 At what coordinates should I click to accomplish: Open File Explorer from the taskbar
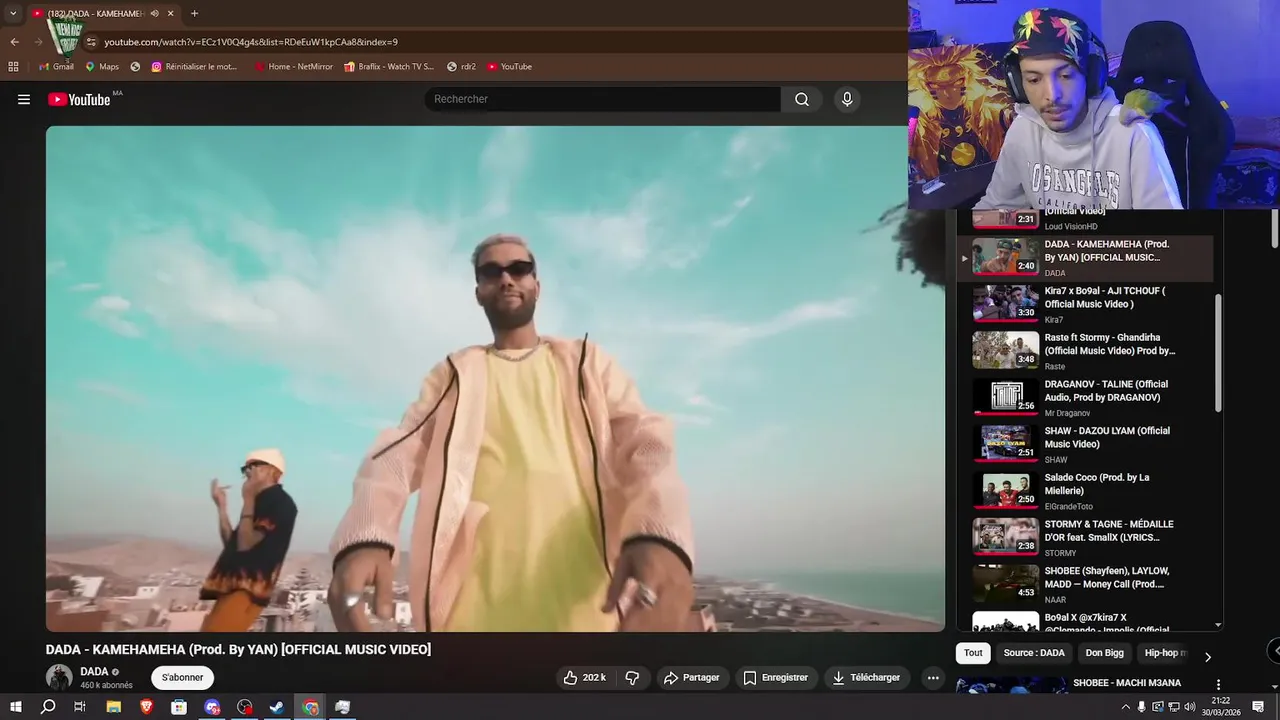(x=113, y=707)
